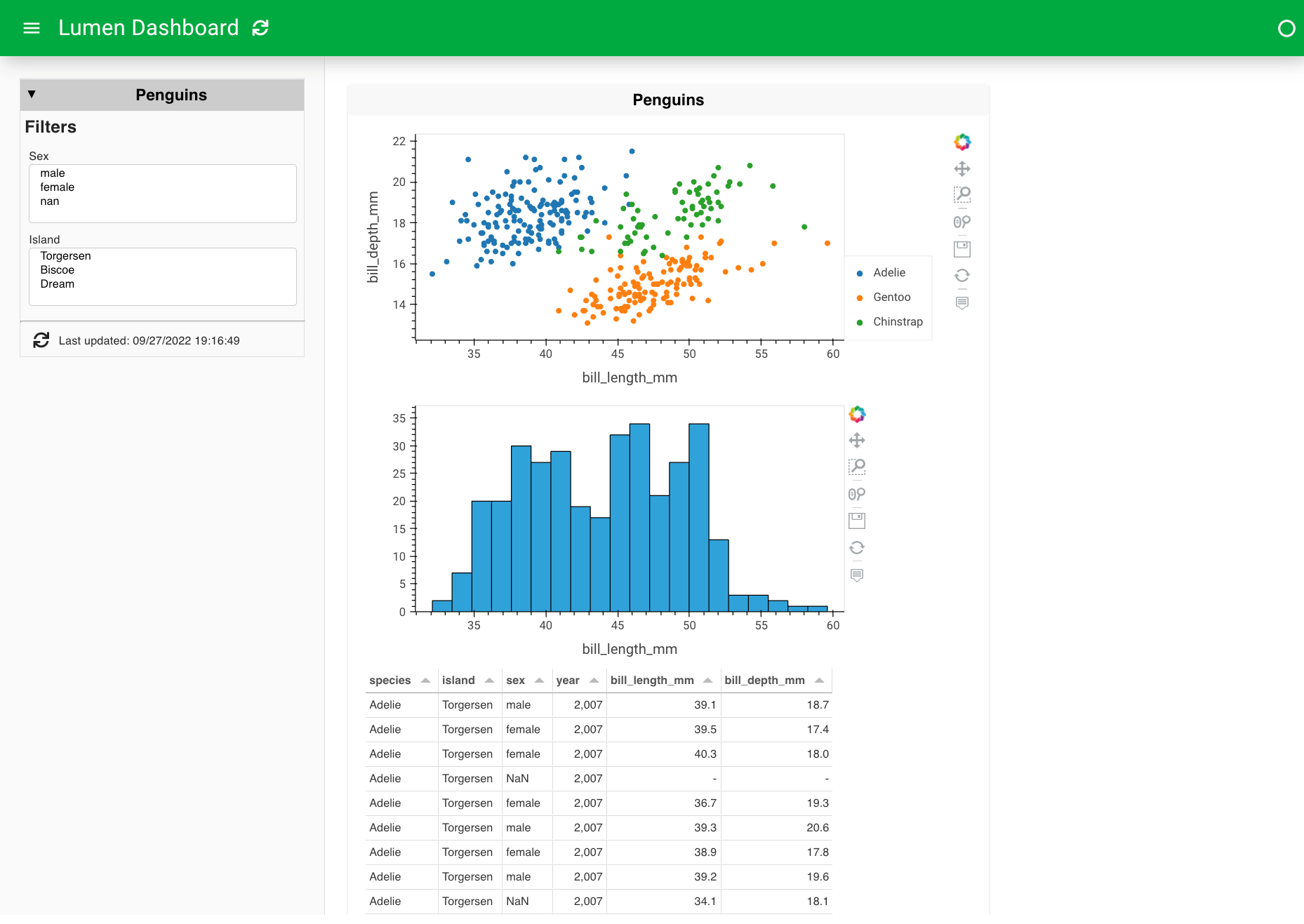Activate Box Zoom tool on scatter plot
This screenshot has width=1304, height=924.
pos(962,194)
